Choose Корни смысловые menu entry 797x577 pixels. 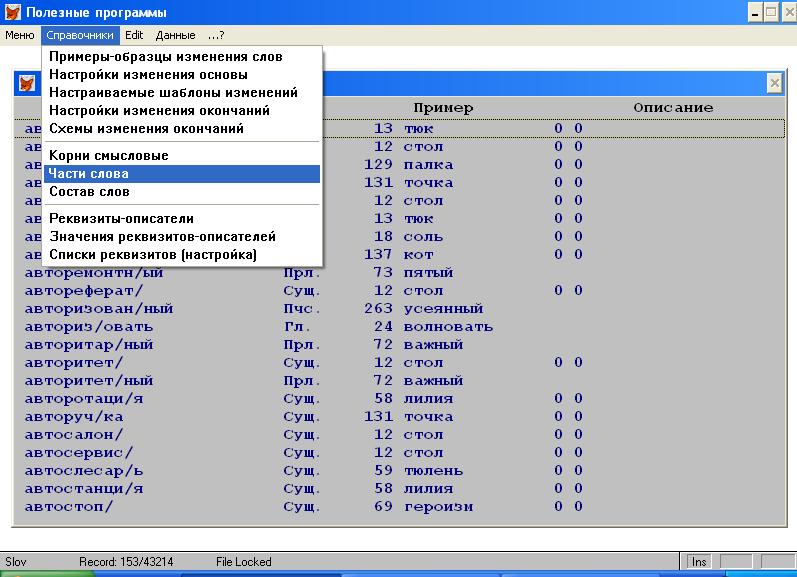click(182, 156)
